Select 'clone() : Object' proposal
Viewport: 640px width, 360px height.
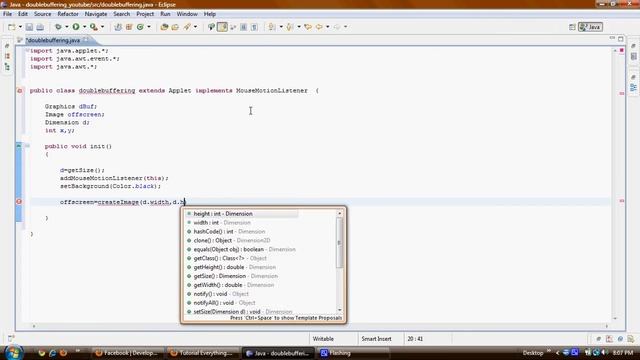click(260, 240)
